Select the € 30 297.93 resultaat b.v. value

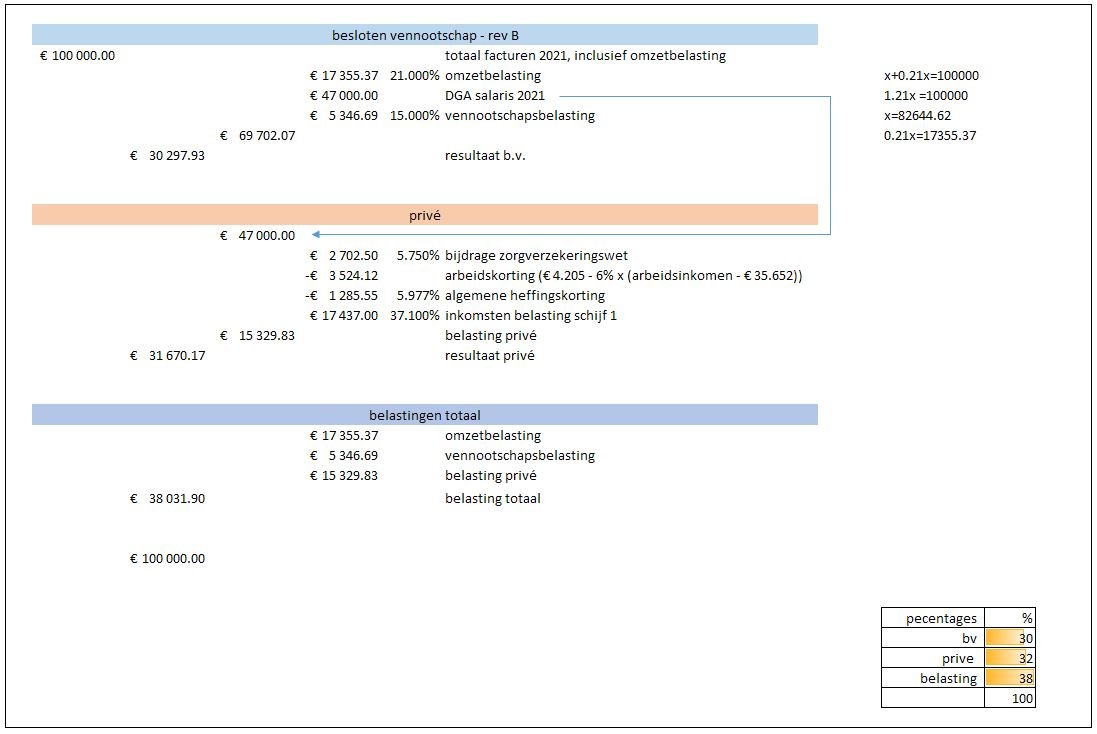[168, 155]
